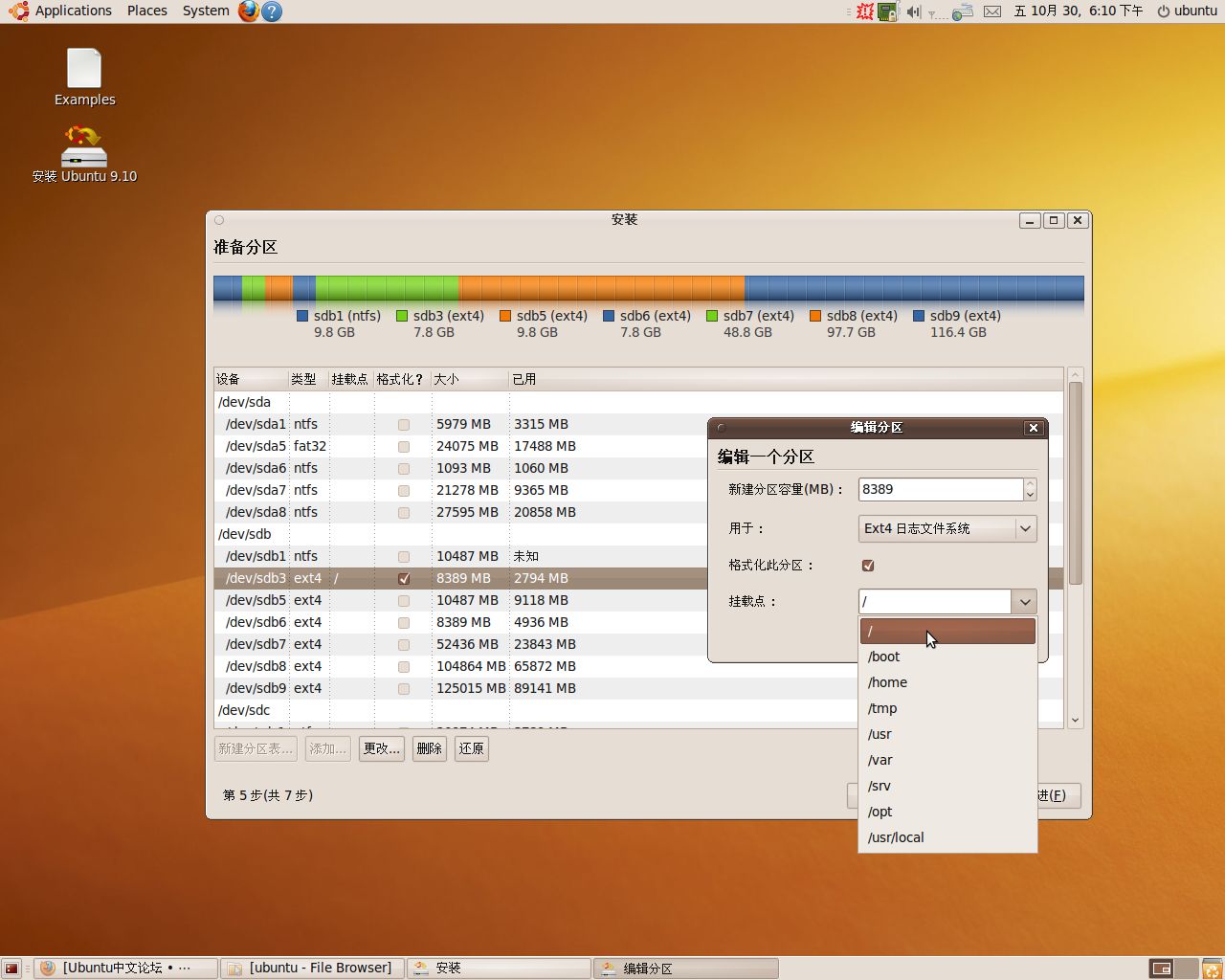This screenshot has width=1225, height=980.
Task: Toggle format checkbox for /dev/sdb5
Action: (404, 601)
